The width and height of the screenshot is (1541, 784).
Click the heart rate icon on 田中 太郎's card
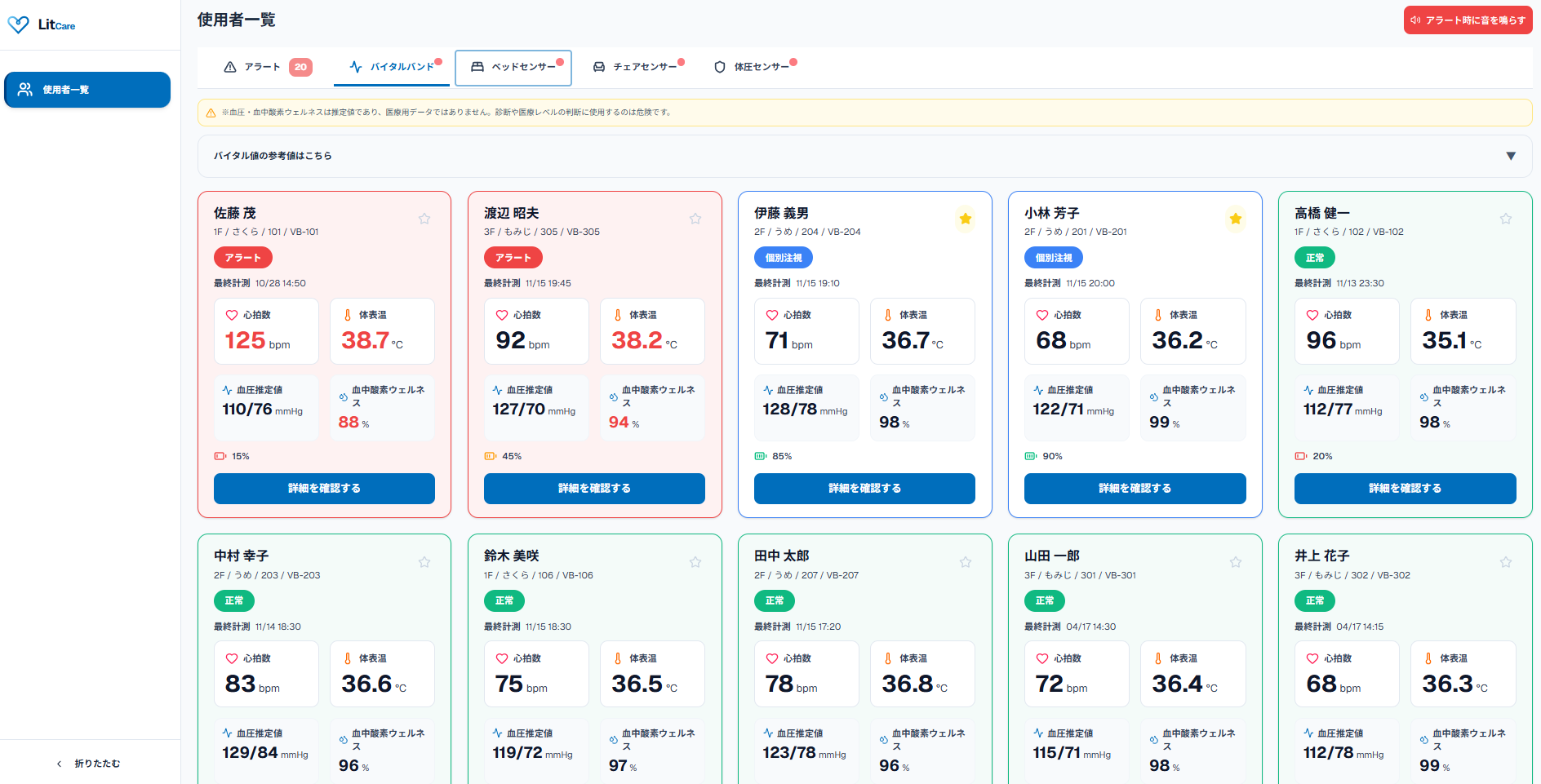click(772, 658)
